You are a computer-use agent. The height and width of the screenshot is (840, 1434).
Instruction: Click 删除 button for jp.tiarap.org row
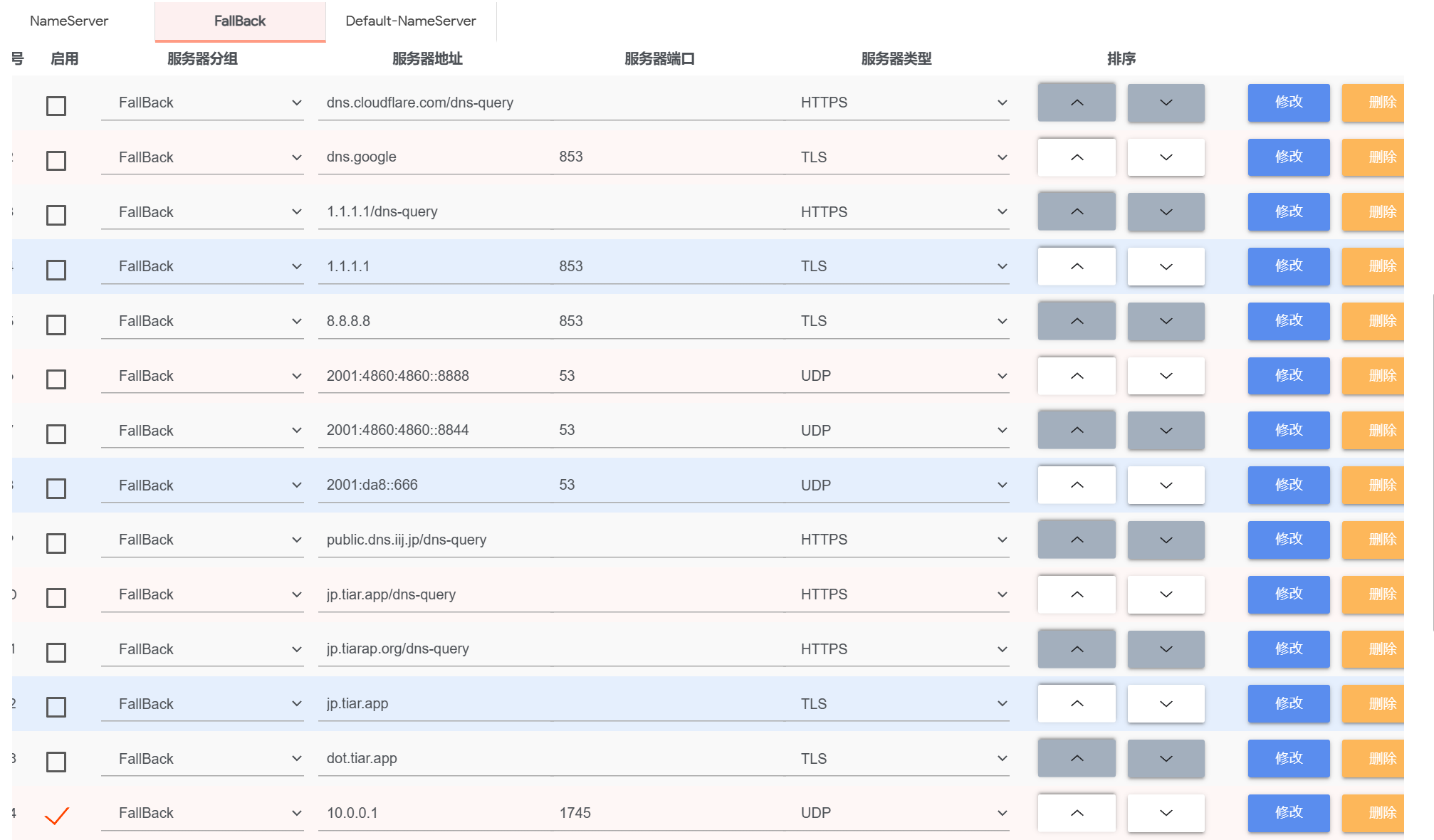click(x=1374, y=649)
